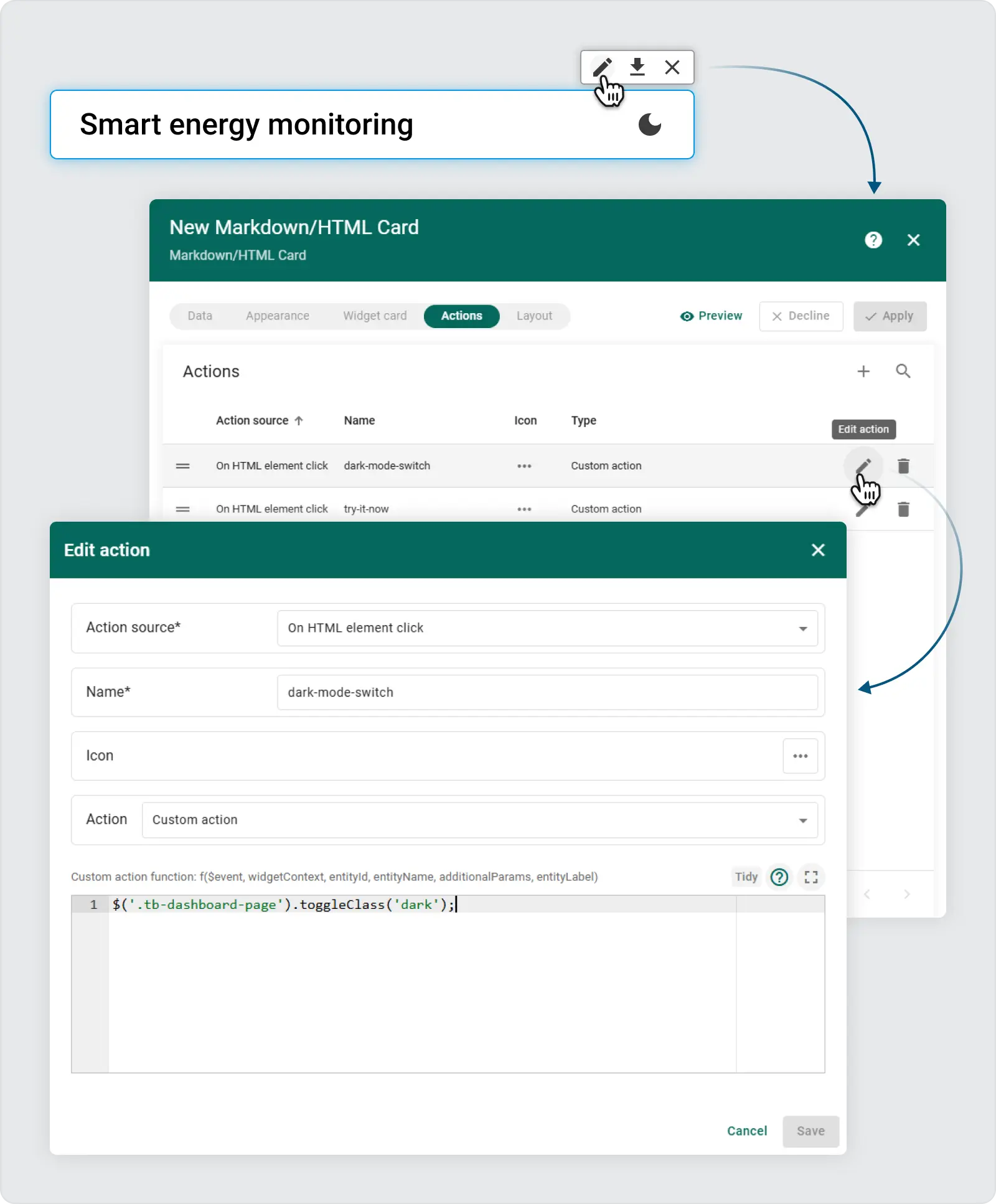The width and height of the screenshot is (996, 1204).
Task: Click the Name input field
Action: point(547,692)
